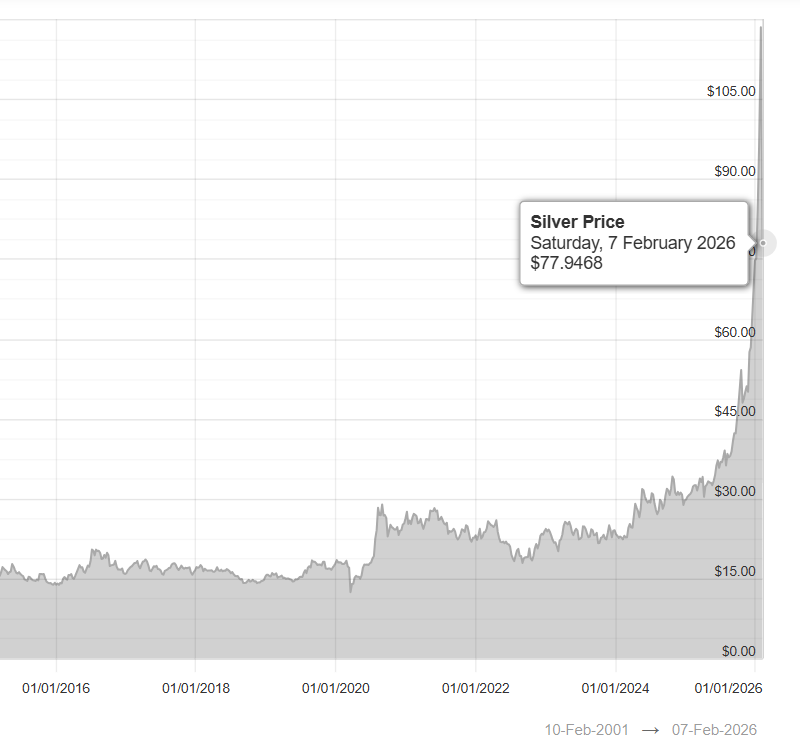Click the 01/01/2018 axis label

coord(196,688)
